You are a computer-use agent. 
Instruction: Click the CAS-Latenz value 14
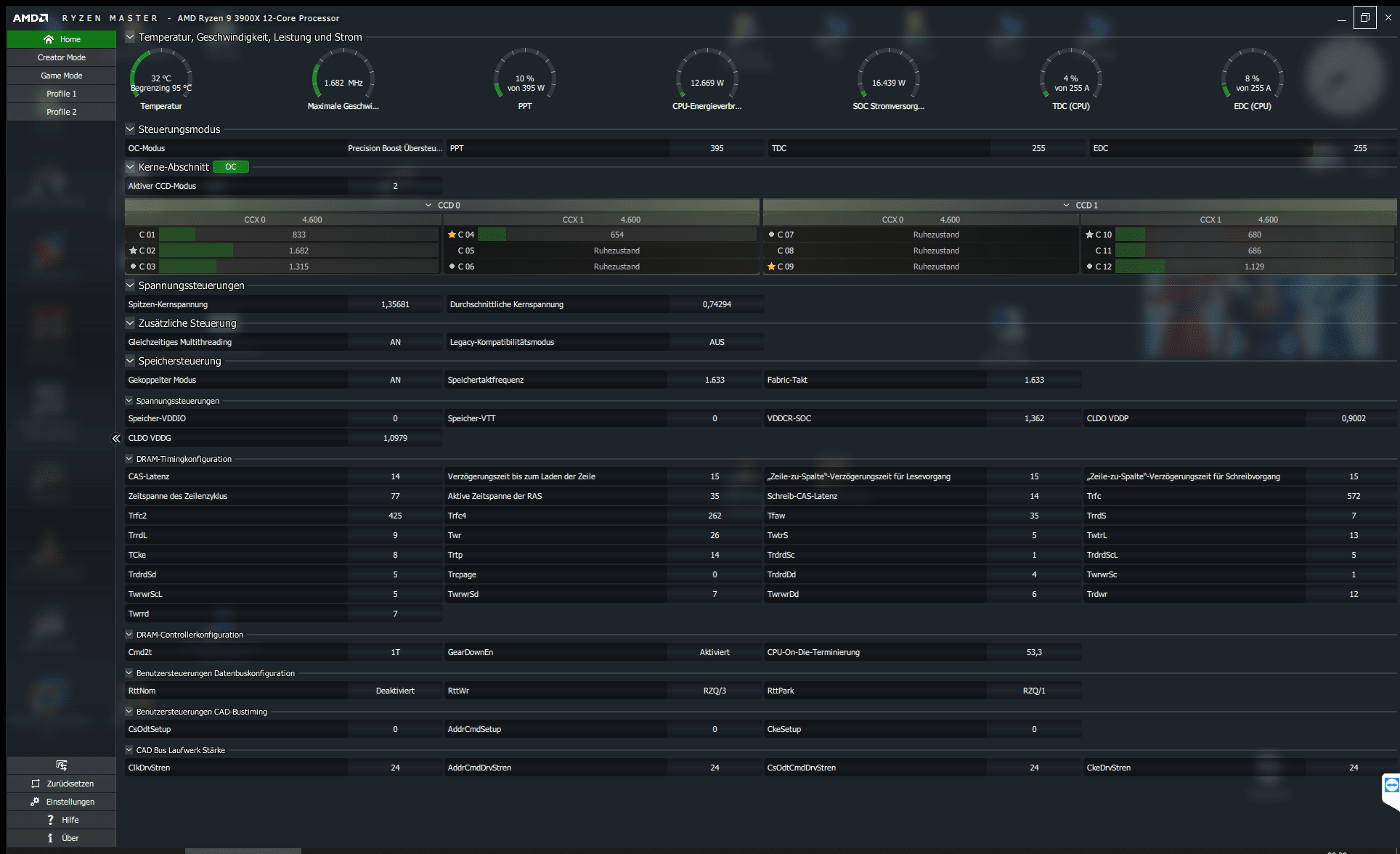point(395,476)
